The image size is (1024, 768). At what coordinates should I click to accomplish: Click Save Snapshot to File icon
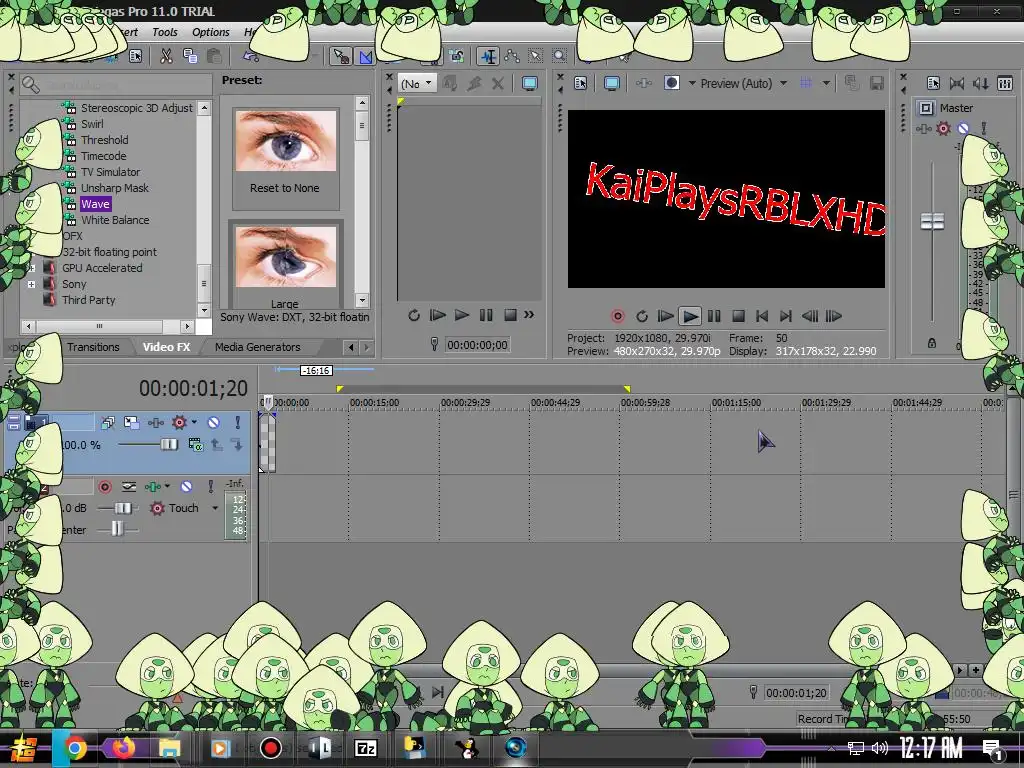876,83
